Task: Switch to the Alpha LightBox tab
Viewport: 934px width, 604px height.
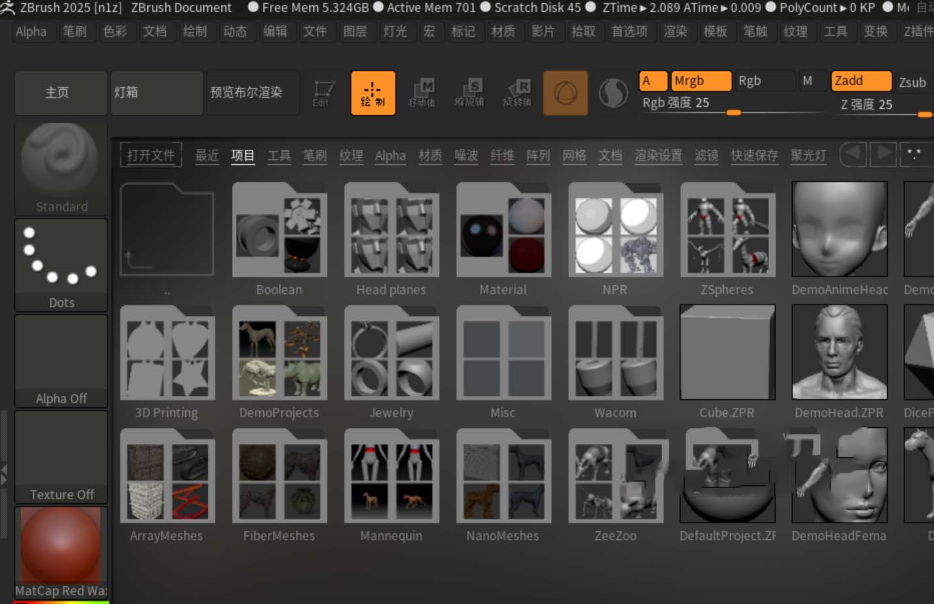Action: coord(390,155)
